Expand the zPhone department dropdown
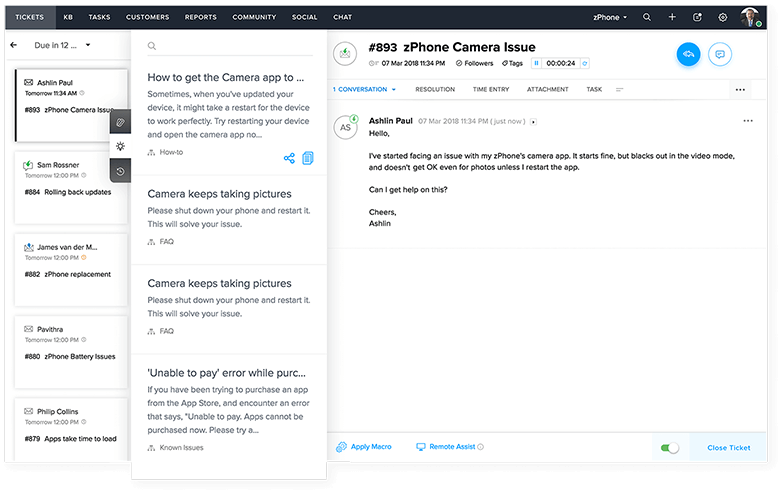This screenshot has width=780, height=492. coord(611,17)
